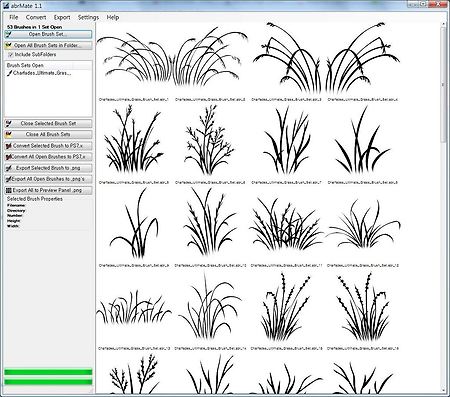Click the scroll-up arrow of the preview scrollbar

click(x=443, y=25)
